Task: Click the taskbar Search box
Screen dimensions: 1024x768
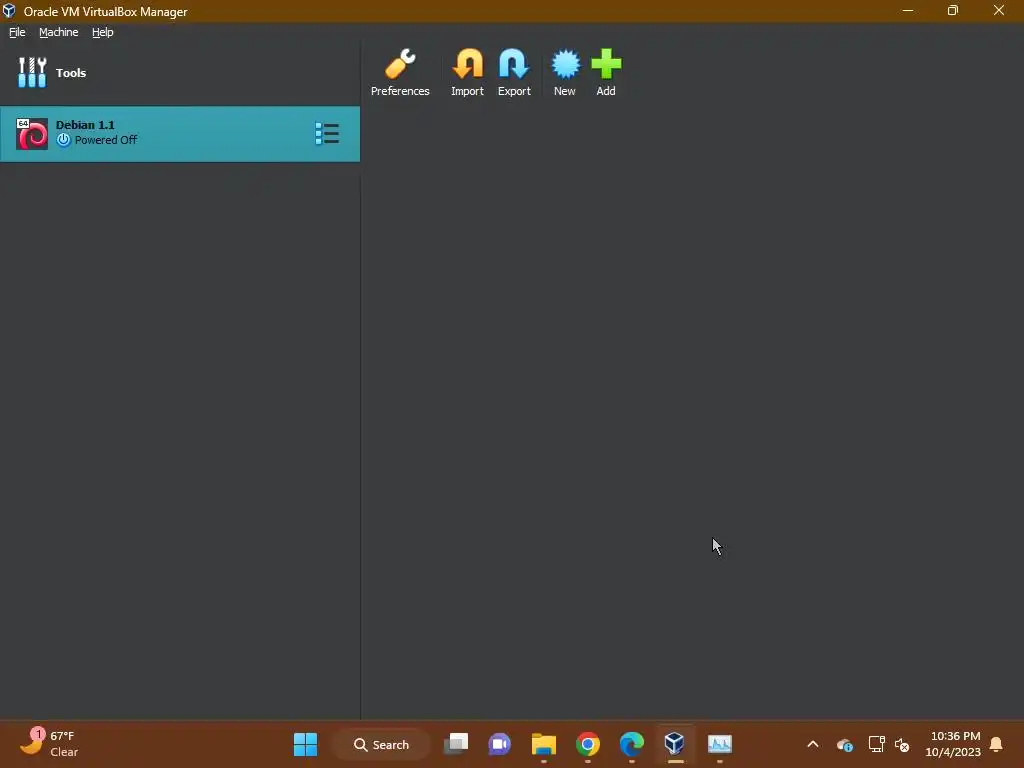Action: coord(381,744)
